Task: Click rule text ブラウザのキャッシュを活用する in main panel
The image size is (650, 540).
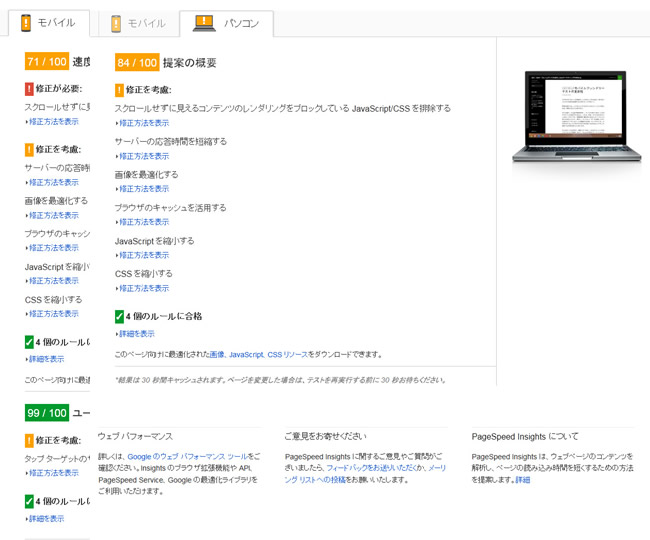Action: [x=170, y=208]
